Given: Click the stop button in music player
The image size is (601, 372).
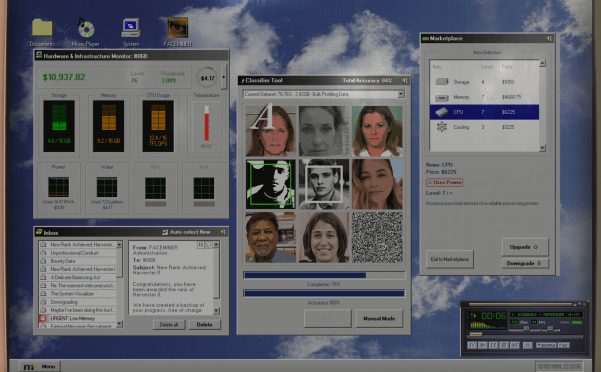Looking at the screenshot, I should click(x=504, y=345).
